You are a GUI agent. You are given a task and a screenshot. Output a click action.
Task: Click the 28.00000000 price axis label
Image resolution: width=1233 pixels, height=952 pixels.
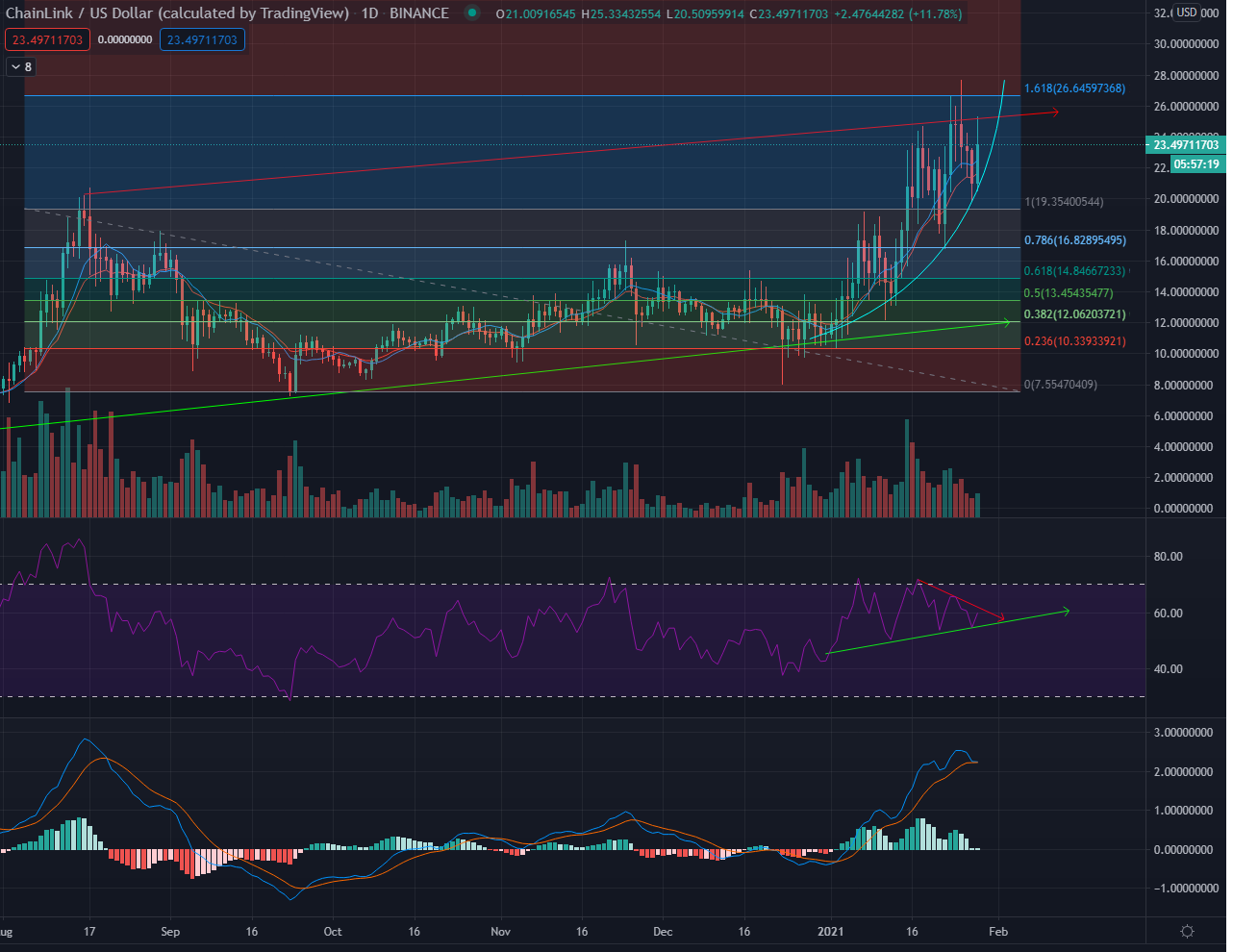(x=1183, y=75)
